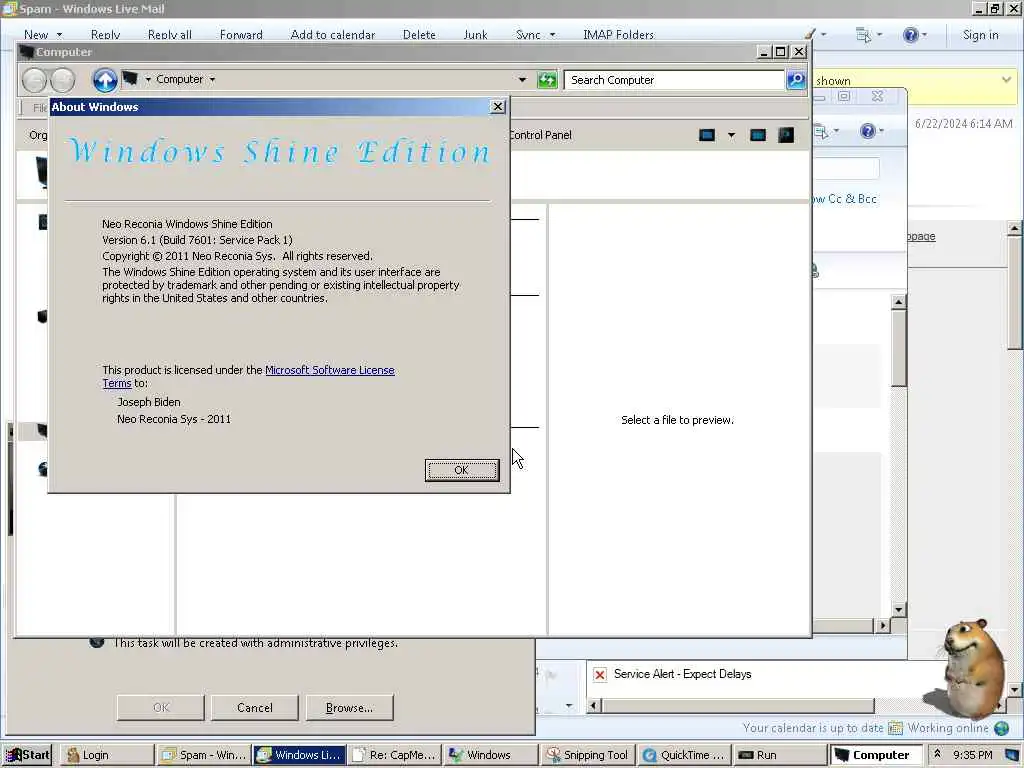
Task: Click the menus icon in the message window
Action: pyautogui.click(x=822, y=131)
